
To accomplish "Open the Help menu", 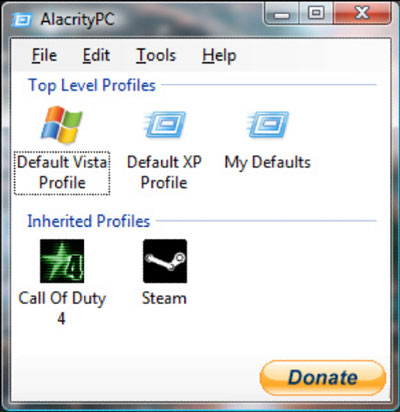I will (219, 56).
